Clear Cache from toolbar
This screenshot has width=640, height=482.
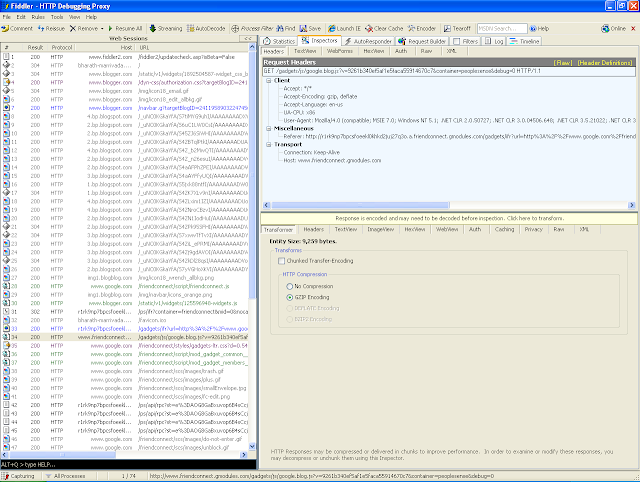pyautogui.click(x=384, y=29)
